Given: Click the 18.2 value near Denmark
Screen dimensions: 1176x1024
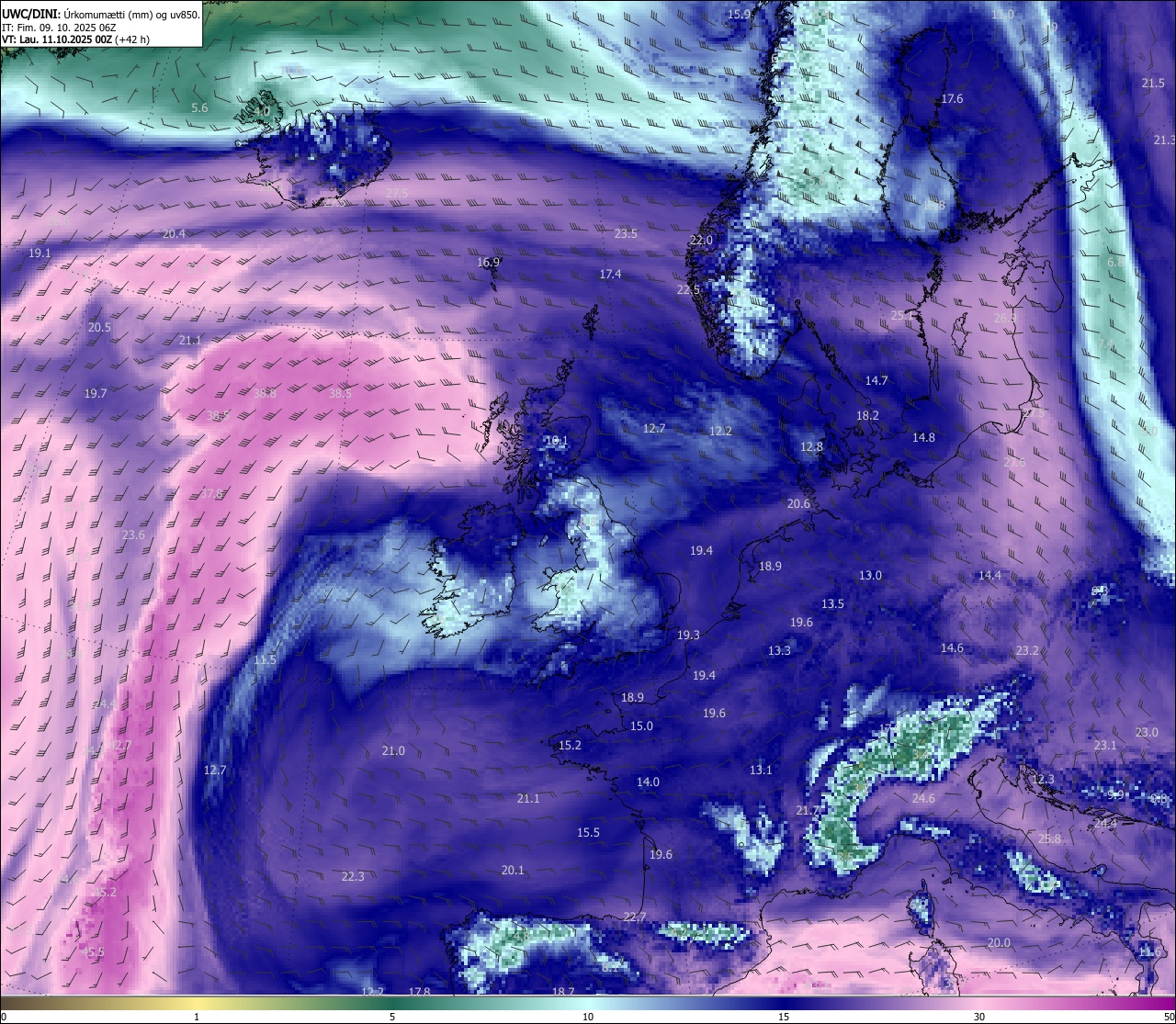Looking at the screenshot, I should coord(867,415).
